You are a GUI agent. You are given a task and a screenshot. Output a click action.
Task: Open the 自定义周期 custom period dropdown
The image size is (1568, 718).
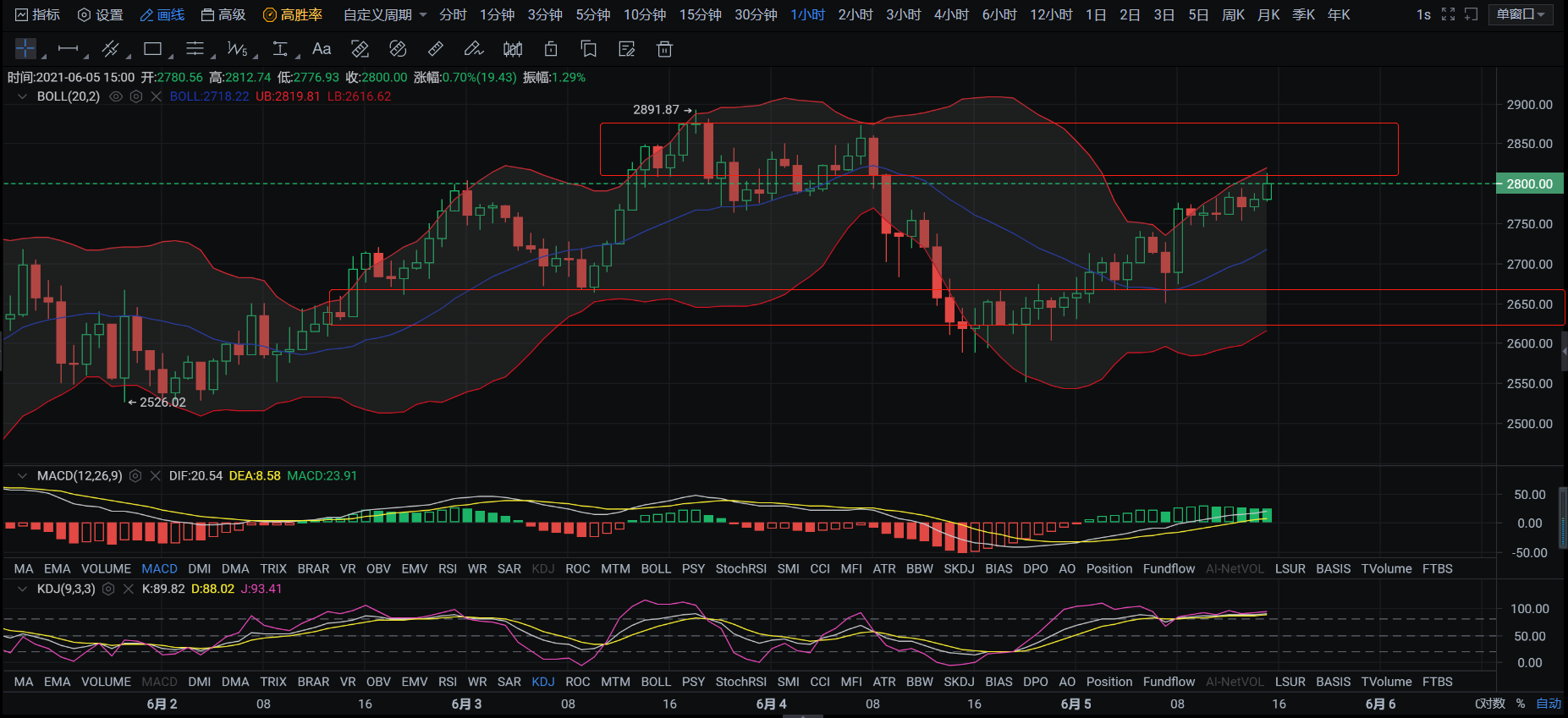pyautogui.click(x=384, y=14)
